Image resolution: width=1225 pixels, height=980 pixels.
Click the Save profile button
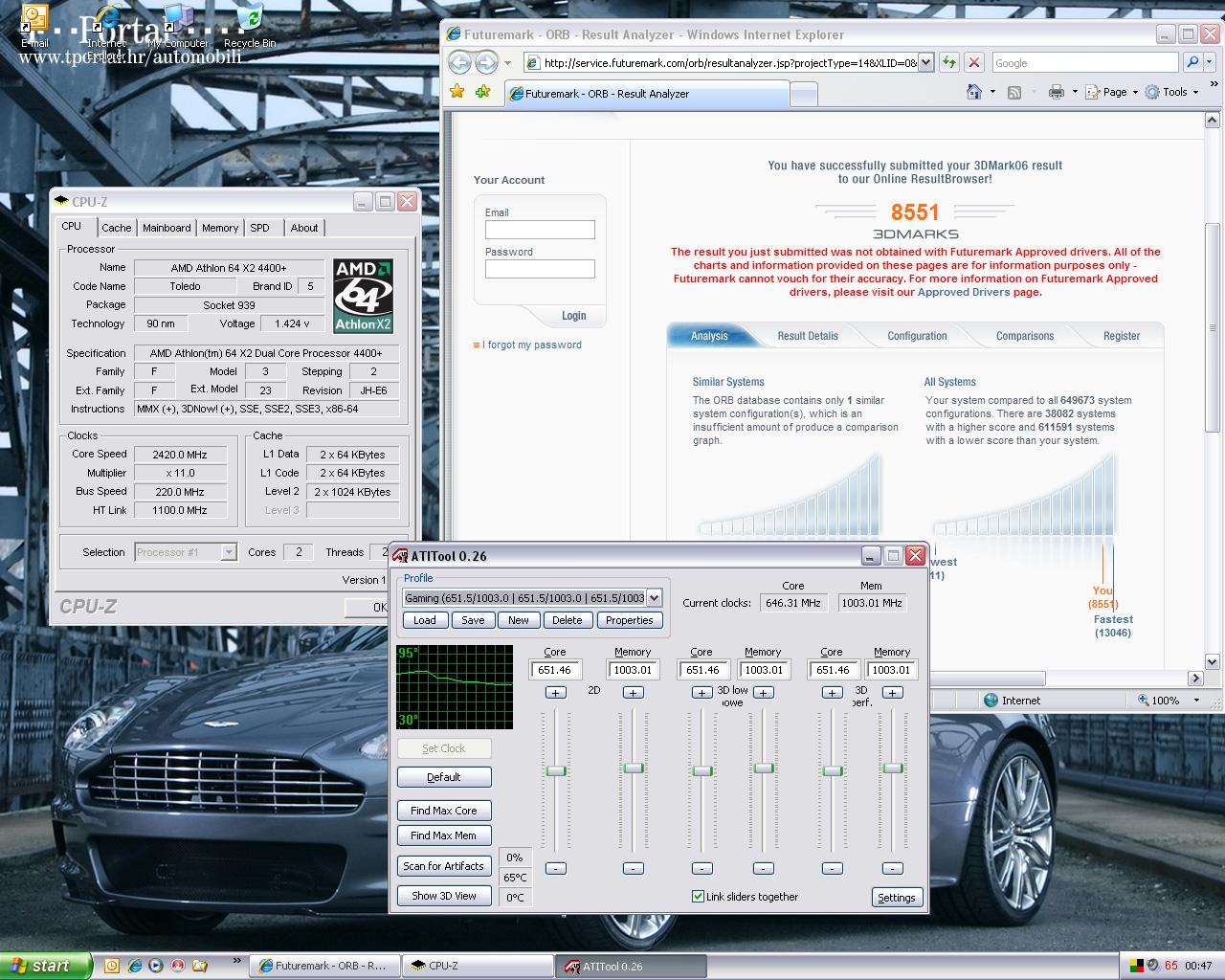(x=473, y=620)
